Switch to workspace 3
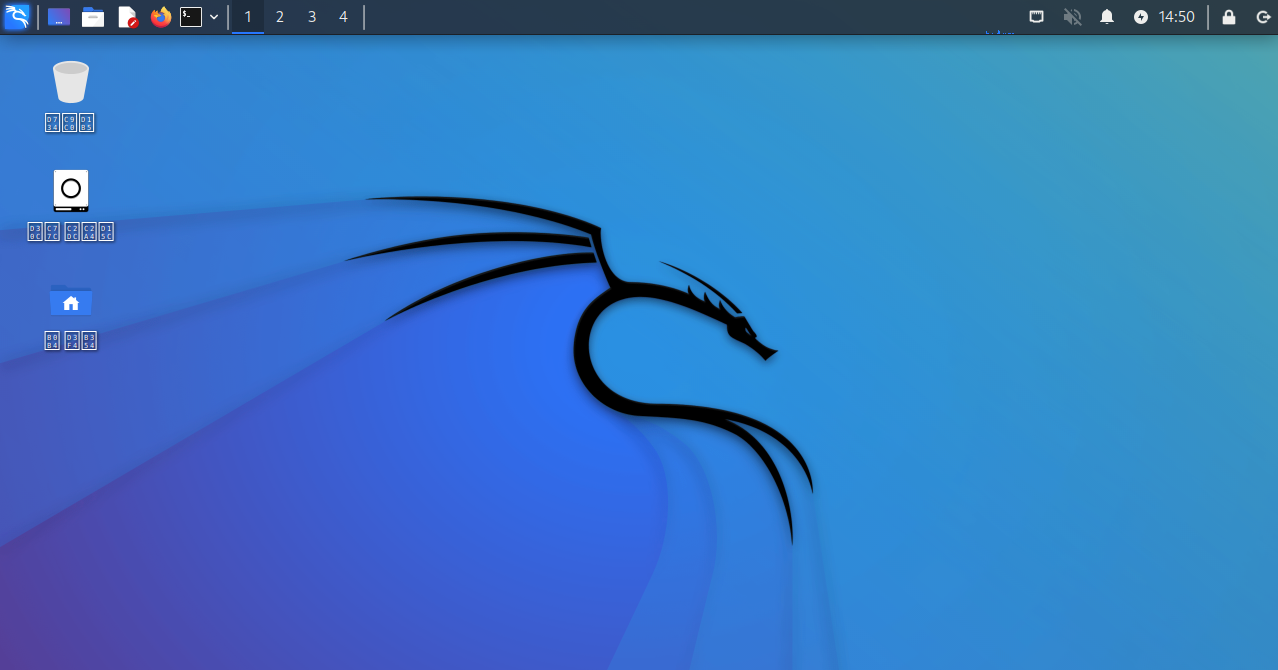The width and height of the screenshot is (1278, 670). [x=312, y=17]
